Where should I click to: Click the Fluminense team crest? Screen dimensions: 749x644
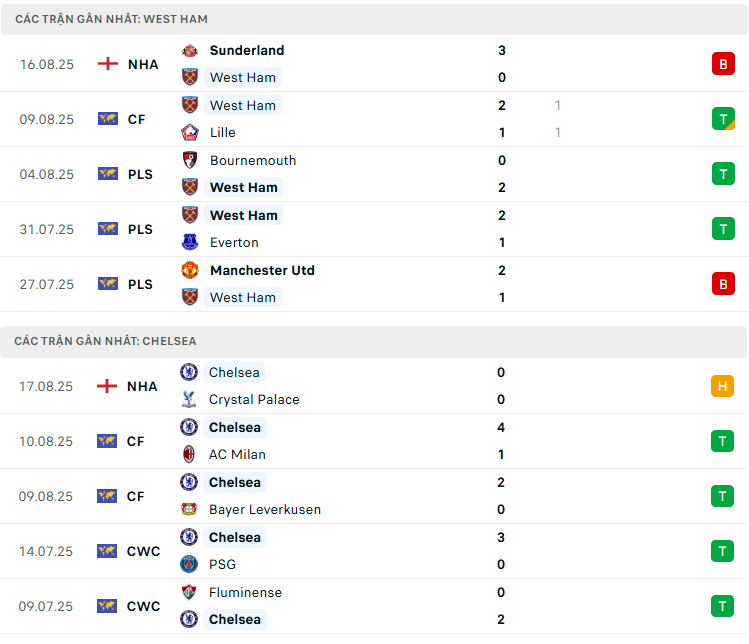189,592
